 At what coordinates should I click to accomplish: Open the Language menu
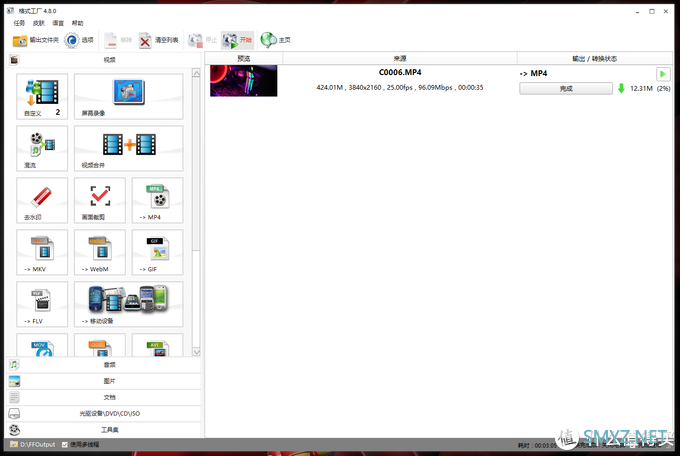click(x=58, y=23)
